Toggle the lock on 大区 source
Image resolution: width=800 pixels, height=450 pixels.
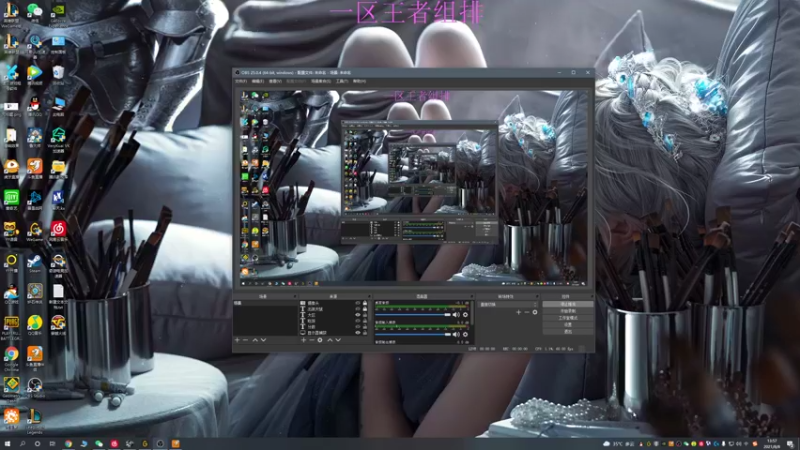[365, 315]
